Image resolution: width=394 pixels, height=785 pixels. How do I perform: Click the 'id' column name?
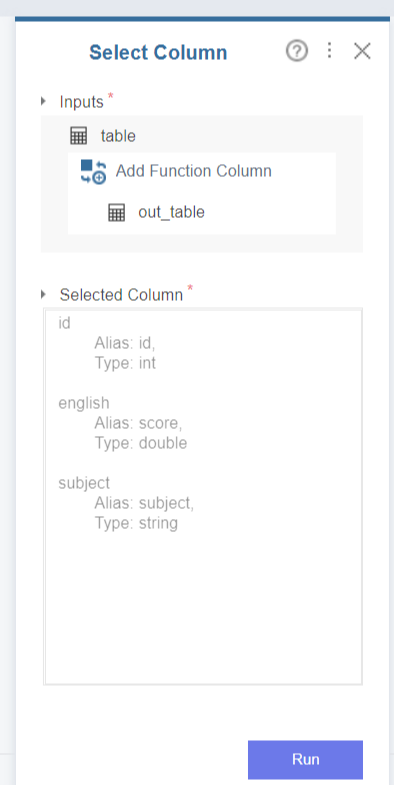tap(65, 323)
